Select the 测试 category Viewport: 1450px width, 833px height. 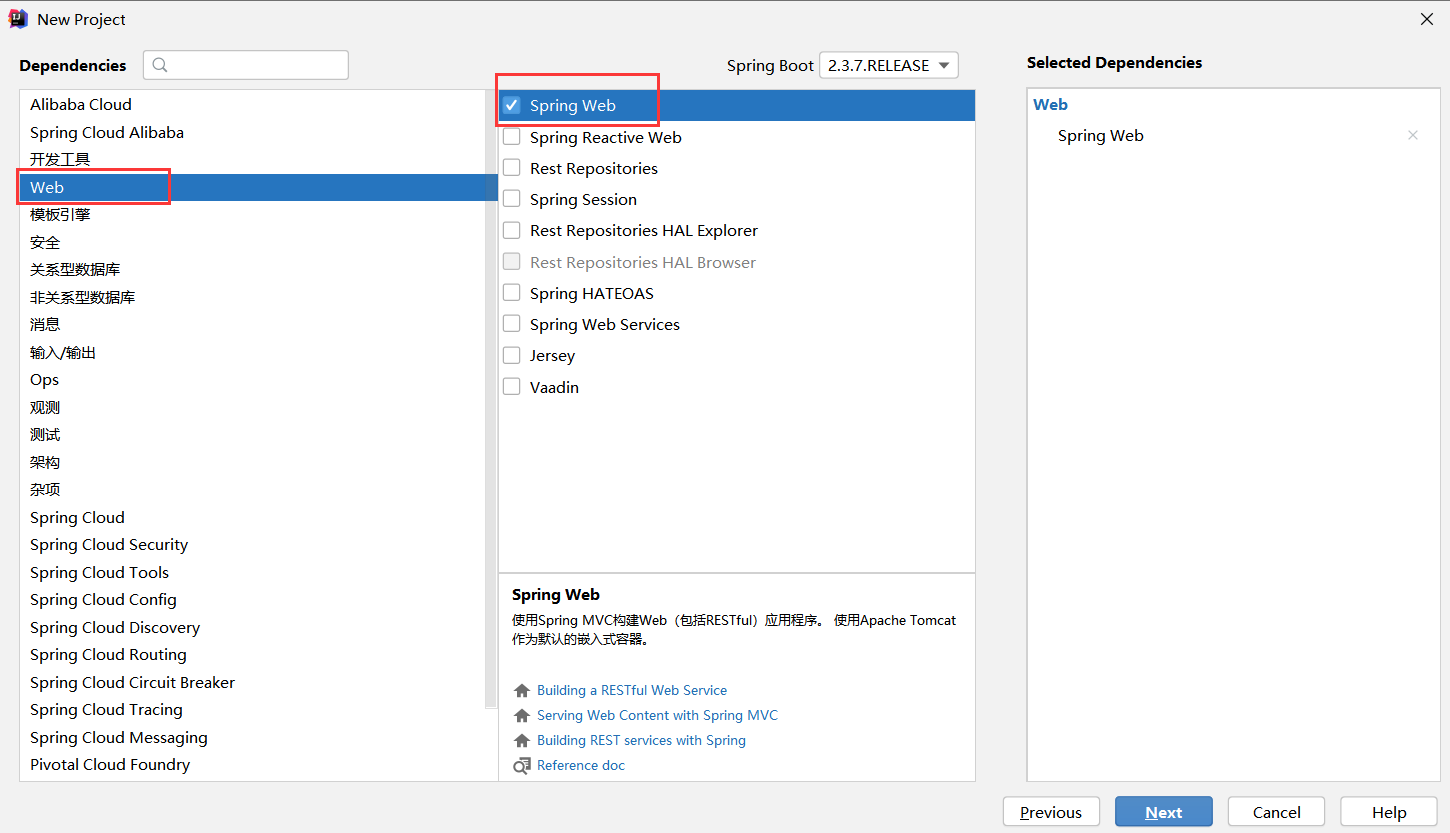[x=252, y=434]
